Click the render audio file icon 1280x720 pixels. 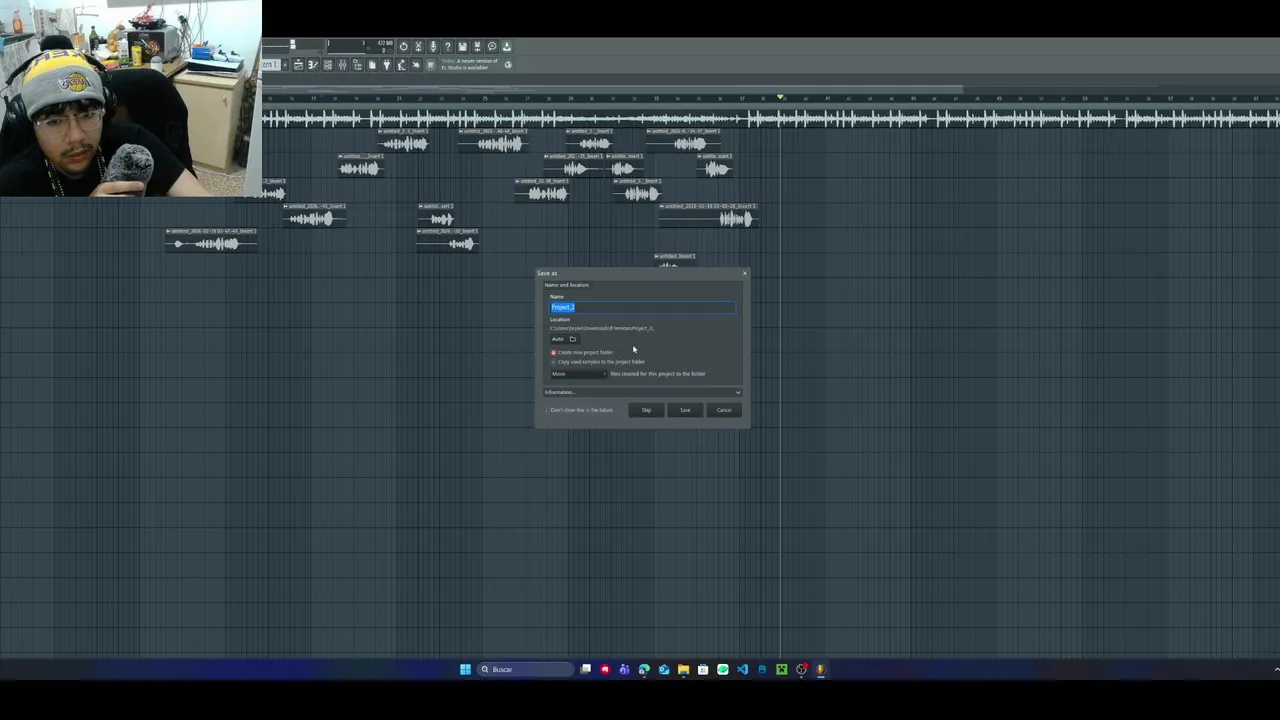(x=477, y=46)
